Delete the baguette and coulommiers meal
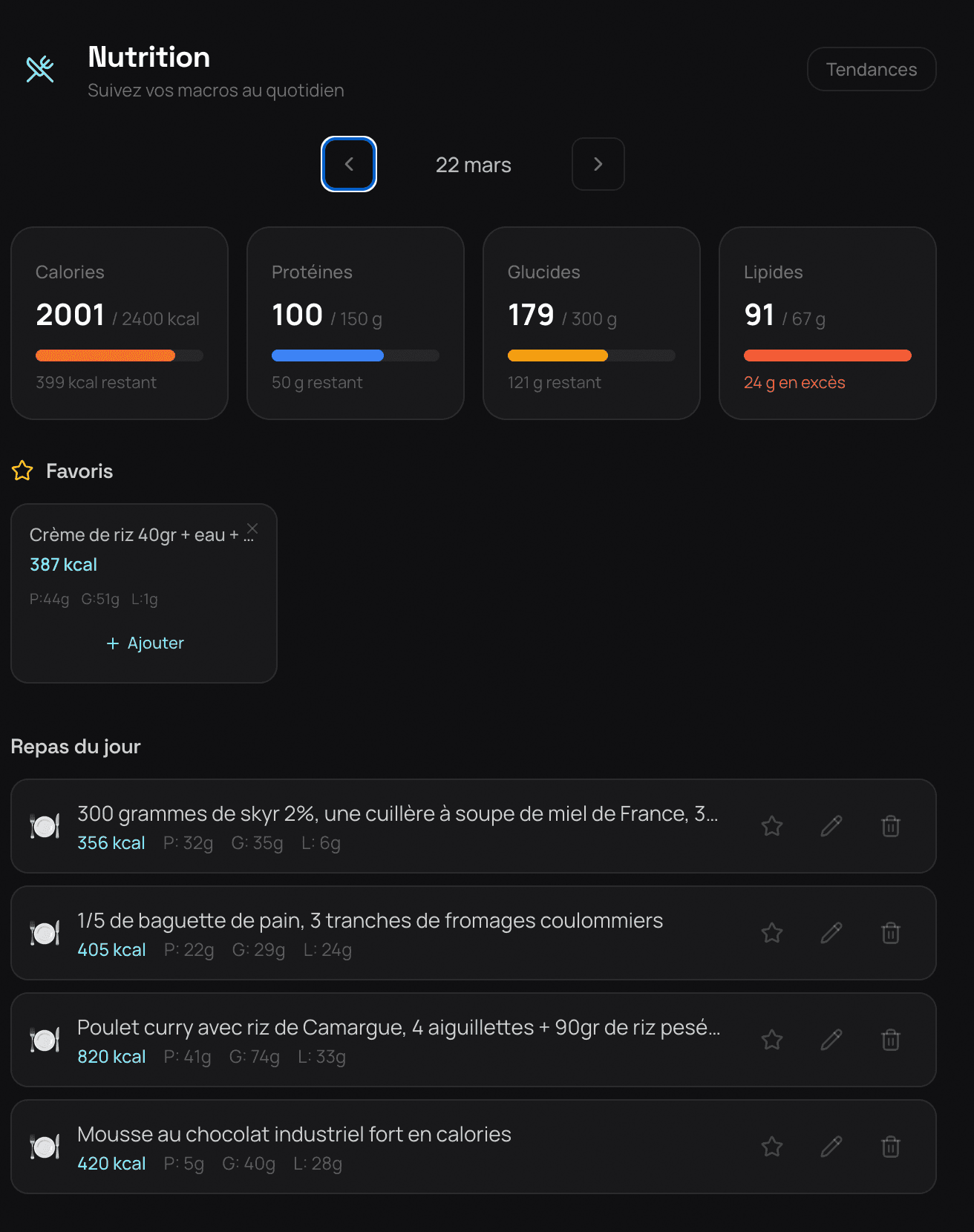Viewport: 974px width, 1232px height. 891,933
